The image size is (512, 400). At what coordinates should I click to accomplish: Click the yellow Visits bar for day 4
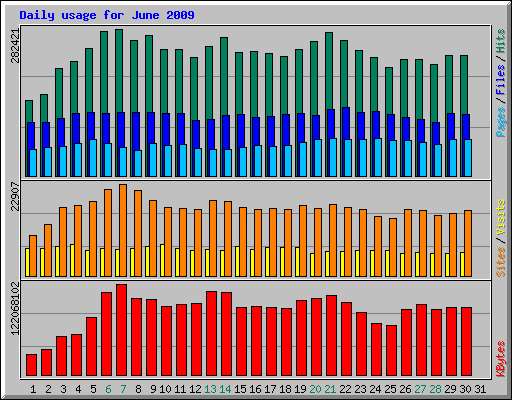(x=72, y=260)
